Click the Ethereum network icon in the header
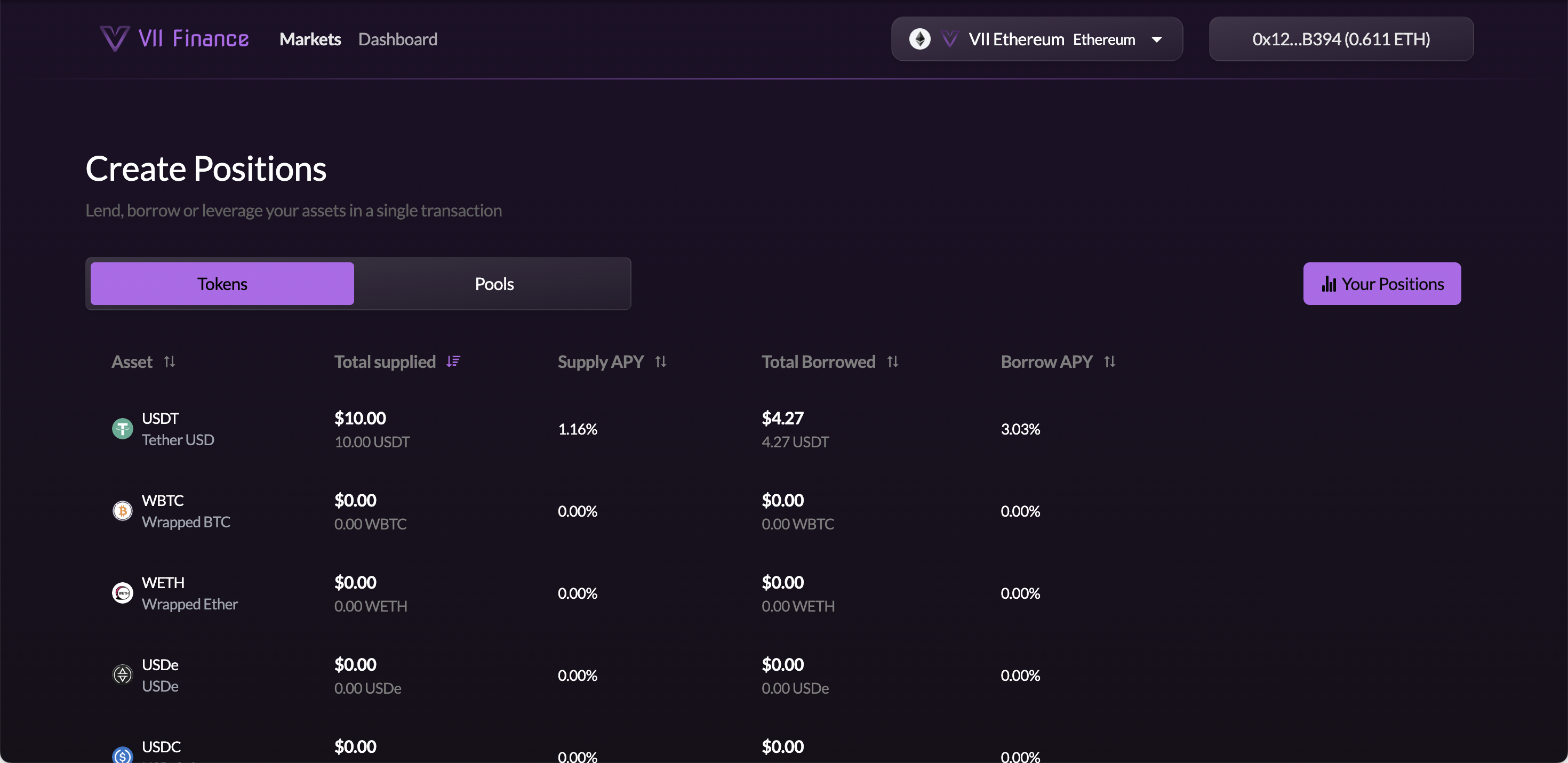1568x763 pixels. pos(921,39)
